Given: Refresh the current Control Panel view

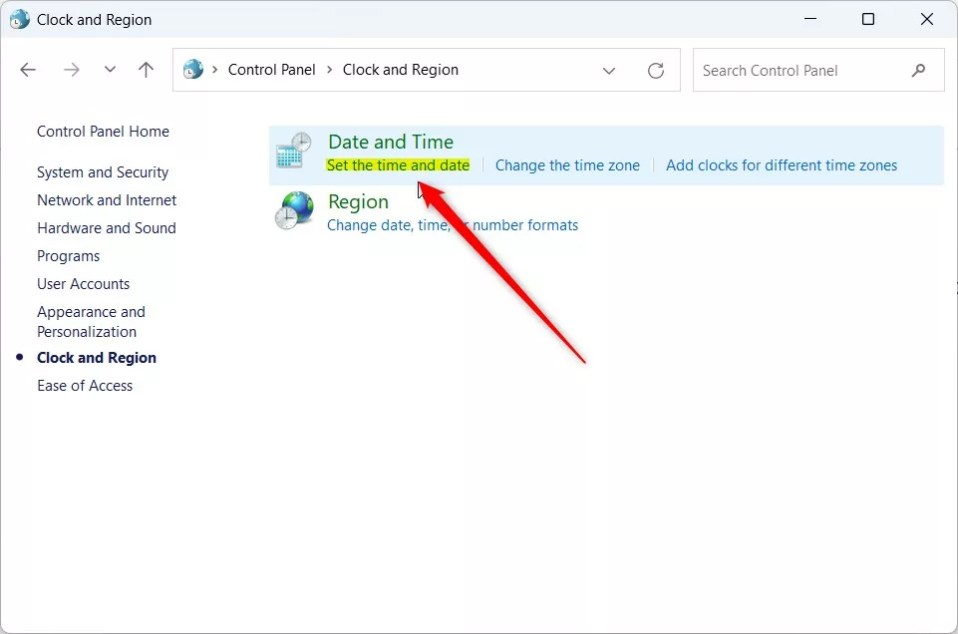Looking at the screenshot, I should [x=656, y=70].
